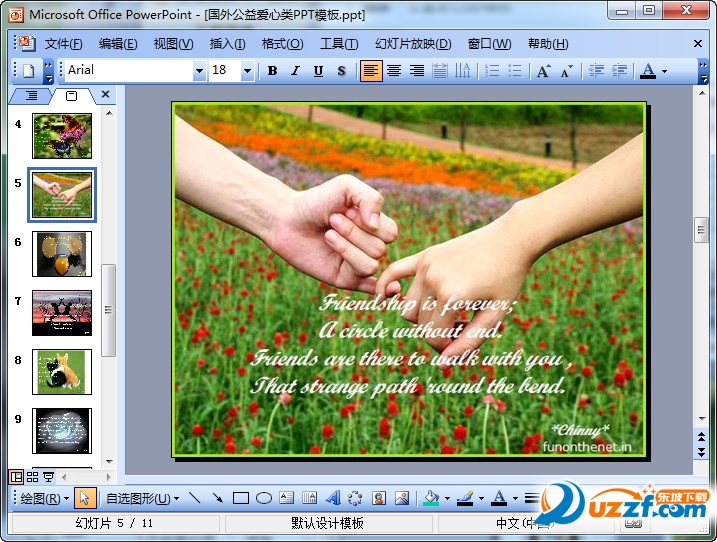717x542 pixels.
Task: Toggle underline formatting
Action: tap(318, 71)
